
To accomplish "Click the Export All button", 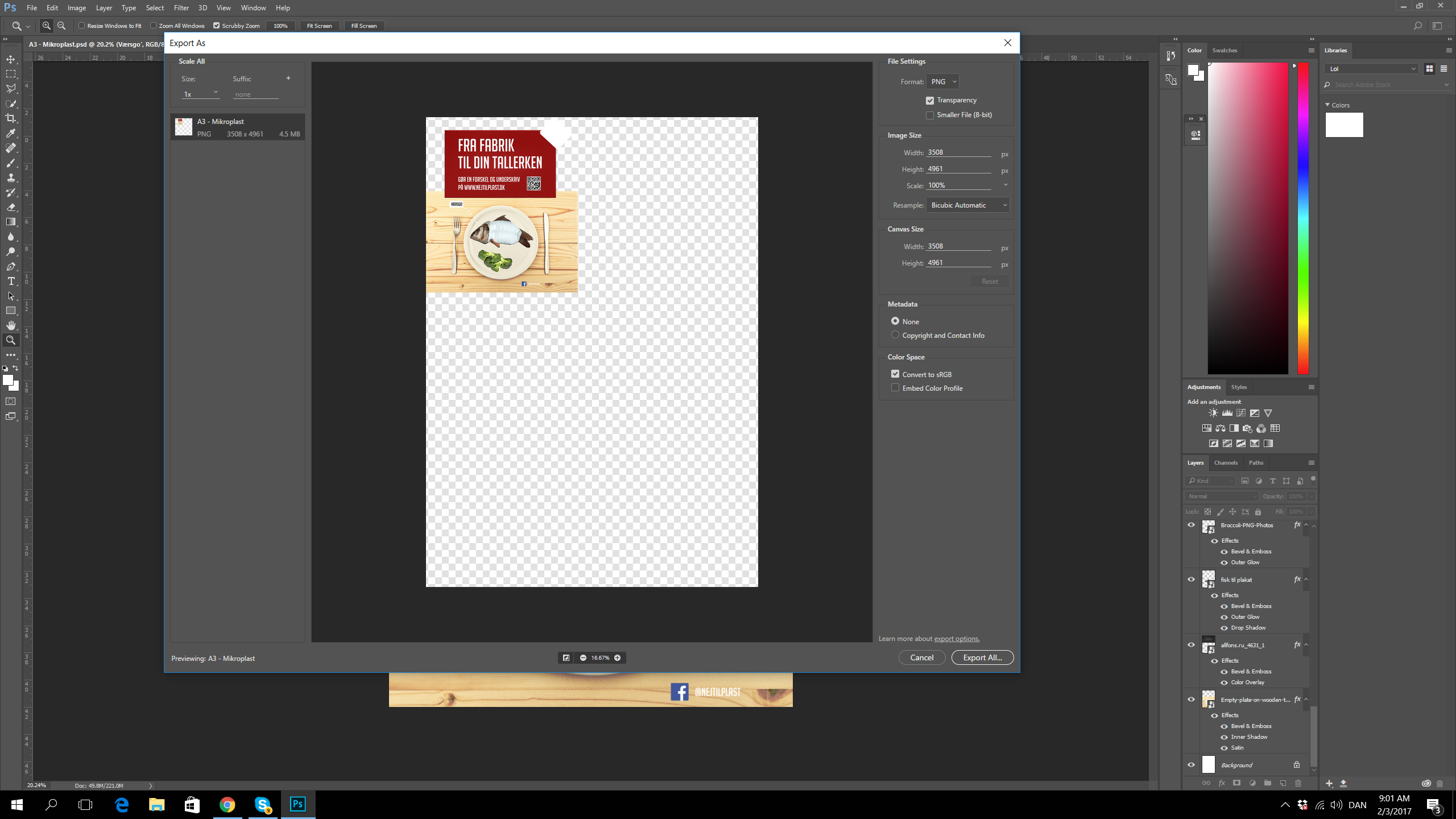I will coord(982,657).
